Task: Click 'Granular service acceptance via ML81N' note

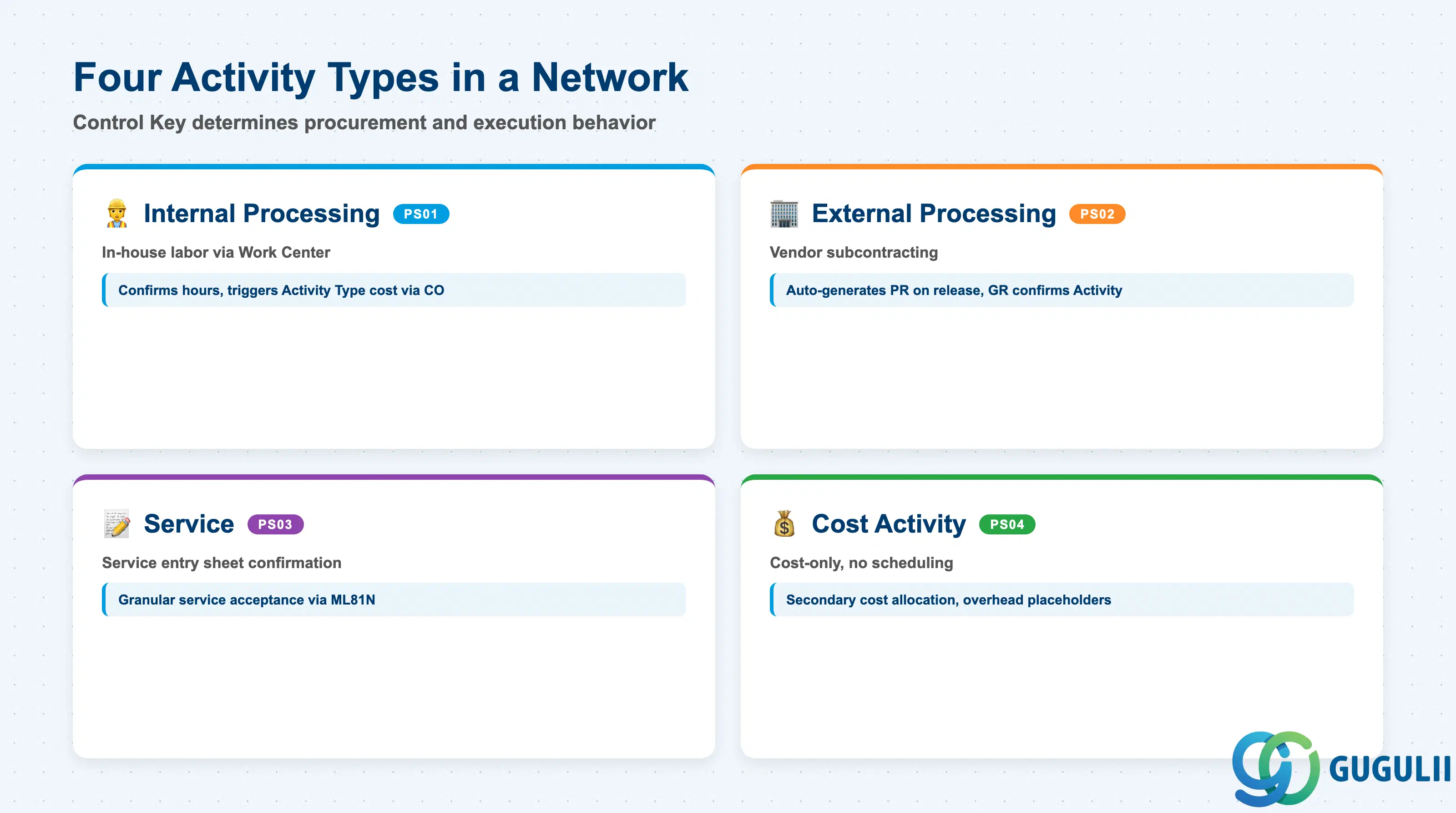Action: [x=394, y=600]
